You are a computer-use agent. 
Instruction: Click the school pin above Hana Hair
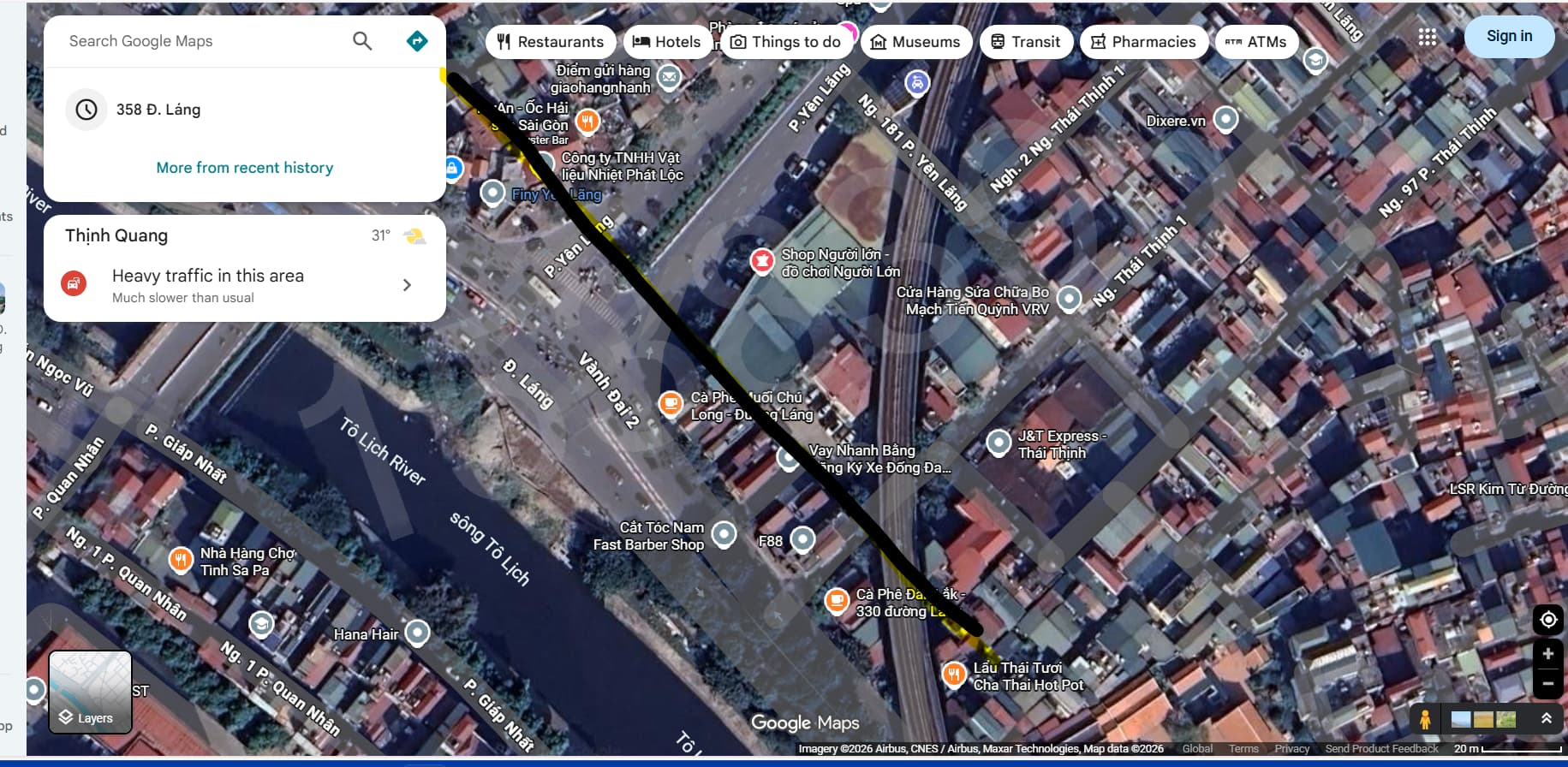[261, 624]
